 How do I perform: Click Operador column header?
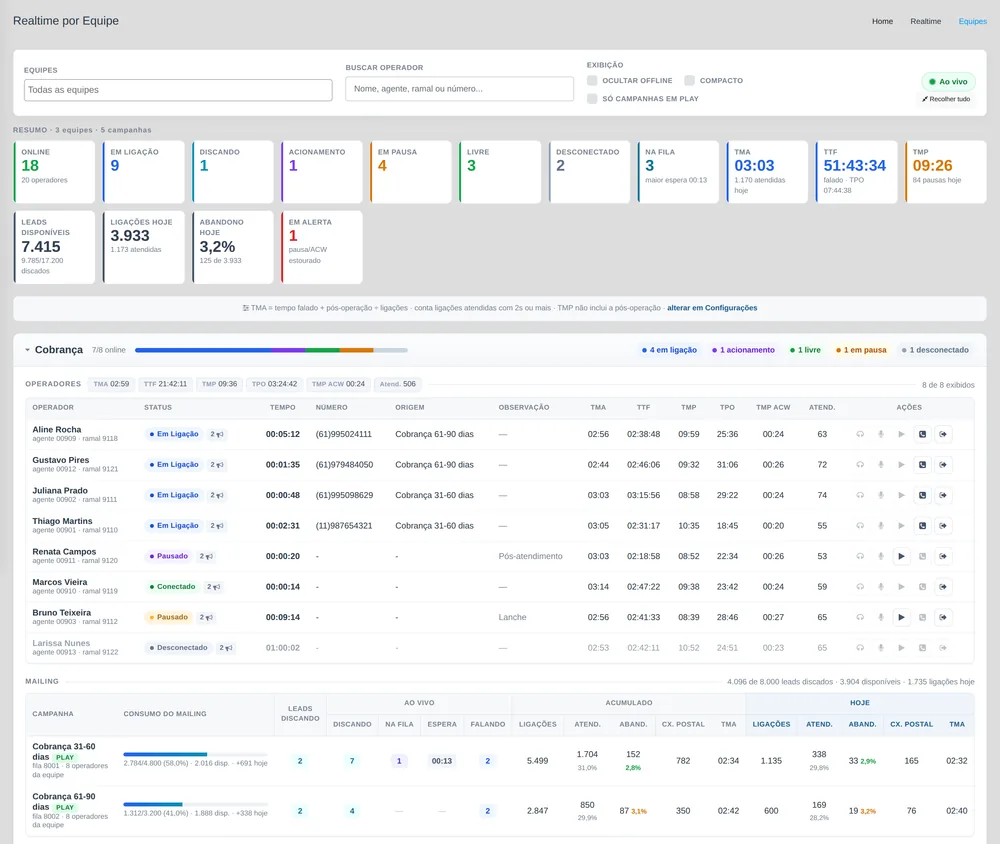[x=53, y=408]
